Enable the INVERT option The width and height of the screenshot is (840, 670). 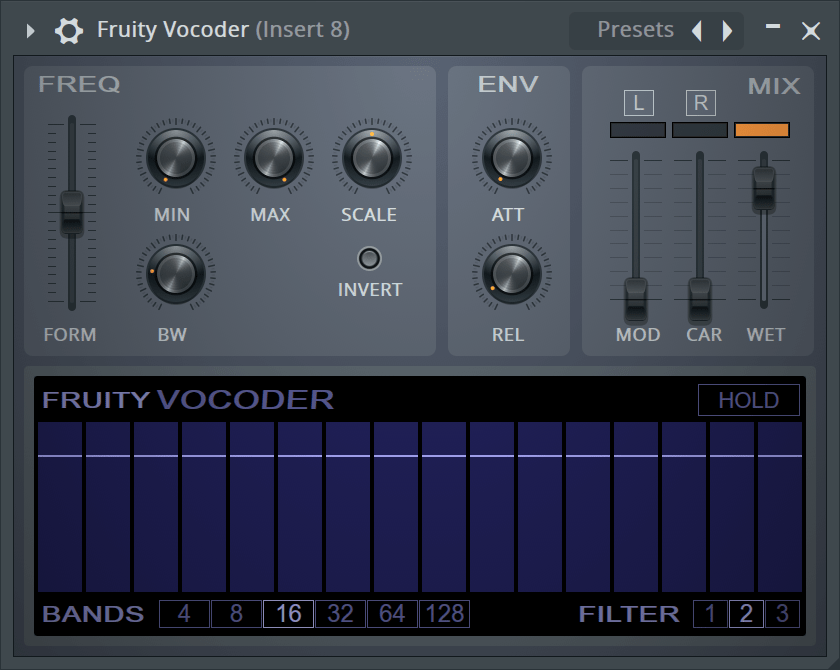click(x=369, y=258)
